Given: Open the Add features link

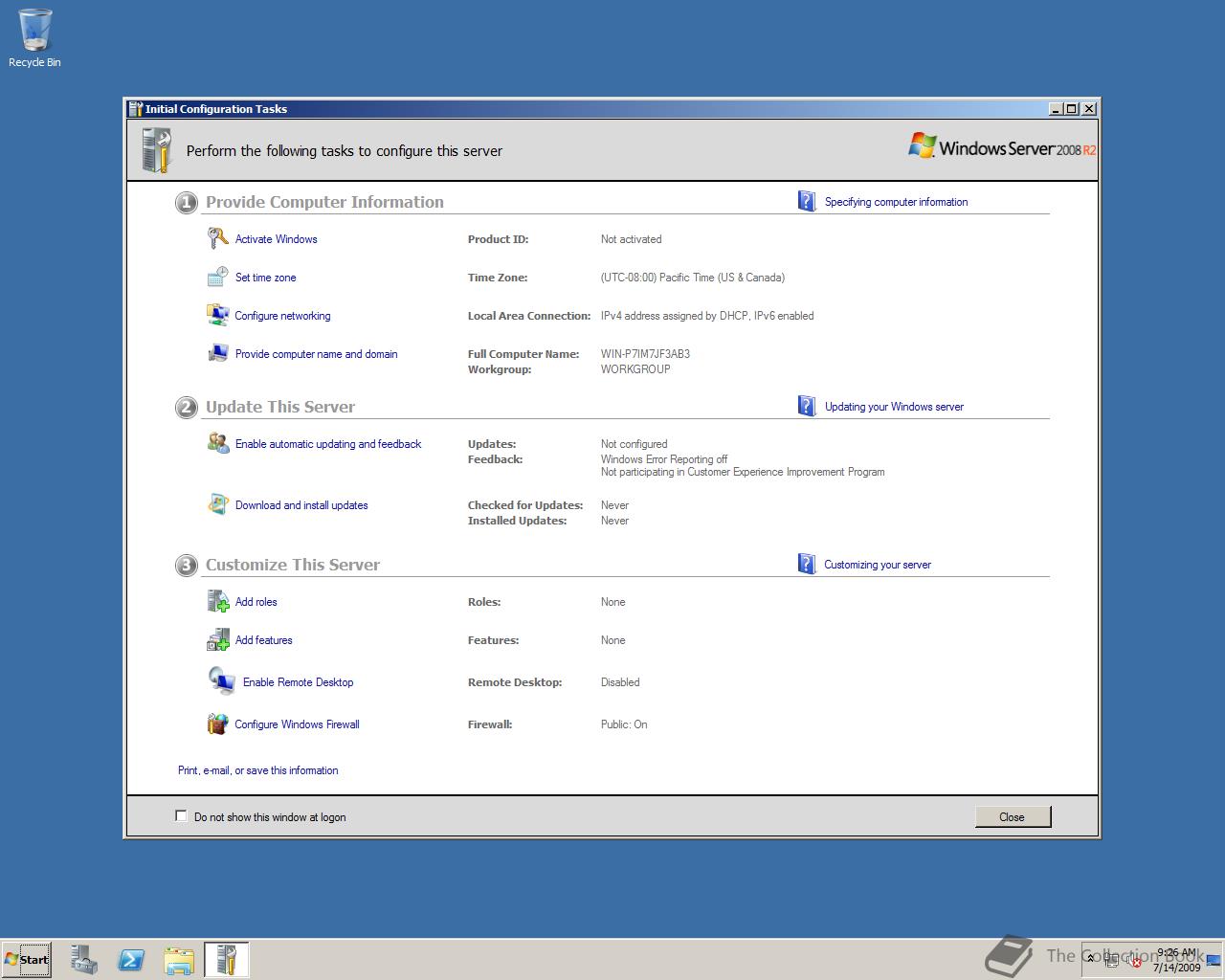Looking at the screenshot, I should (263, 640).
